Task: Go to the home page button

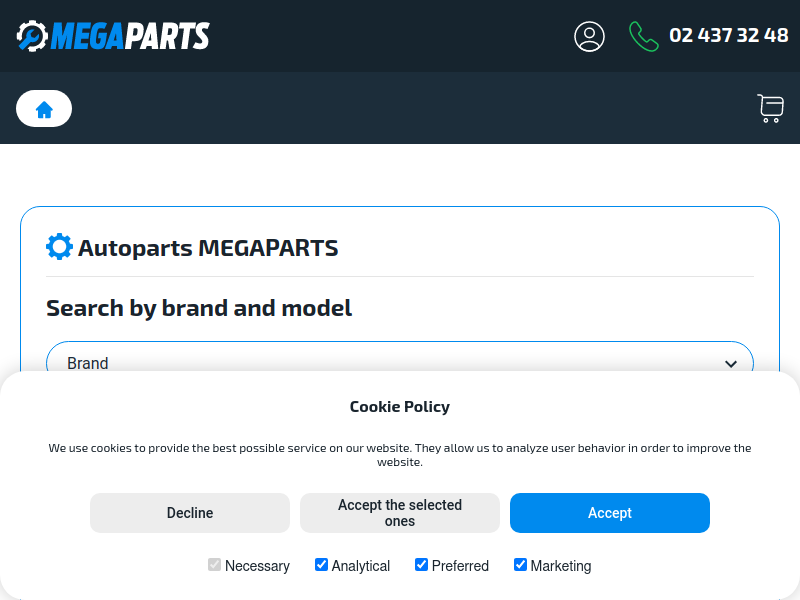Action: click(x=44, y=109)
